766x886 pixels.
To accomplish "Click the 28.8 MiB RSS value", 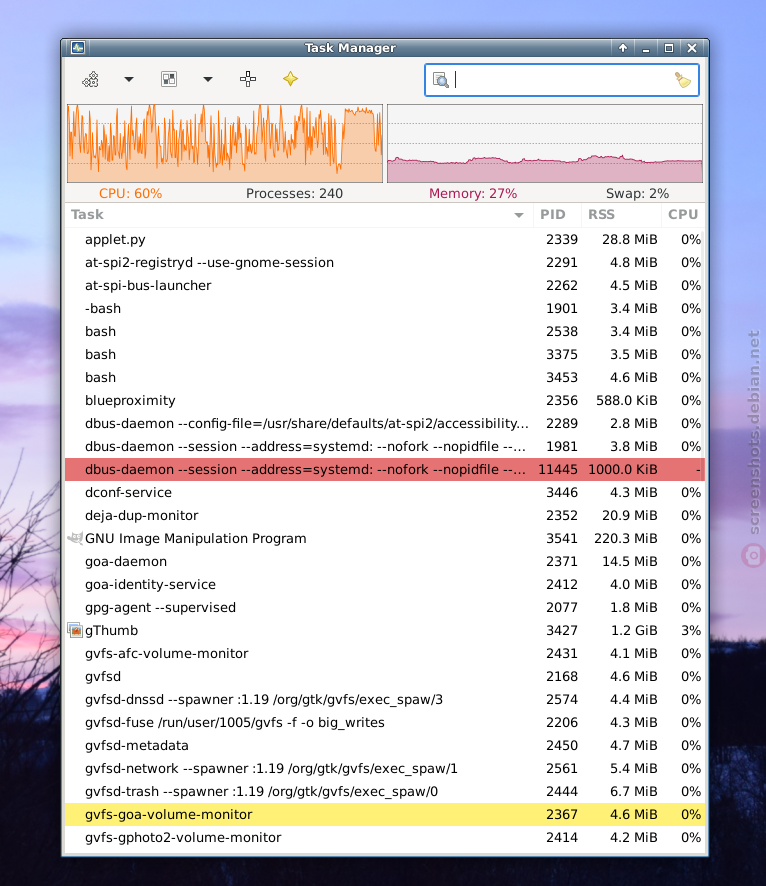I will [630, 240].
